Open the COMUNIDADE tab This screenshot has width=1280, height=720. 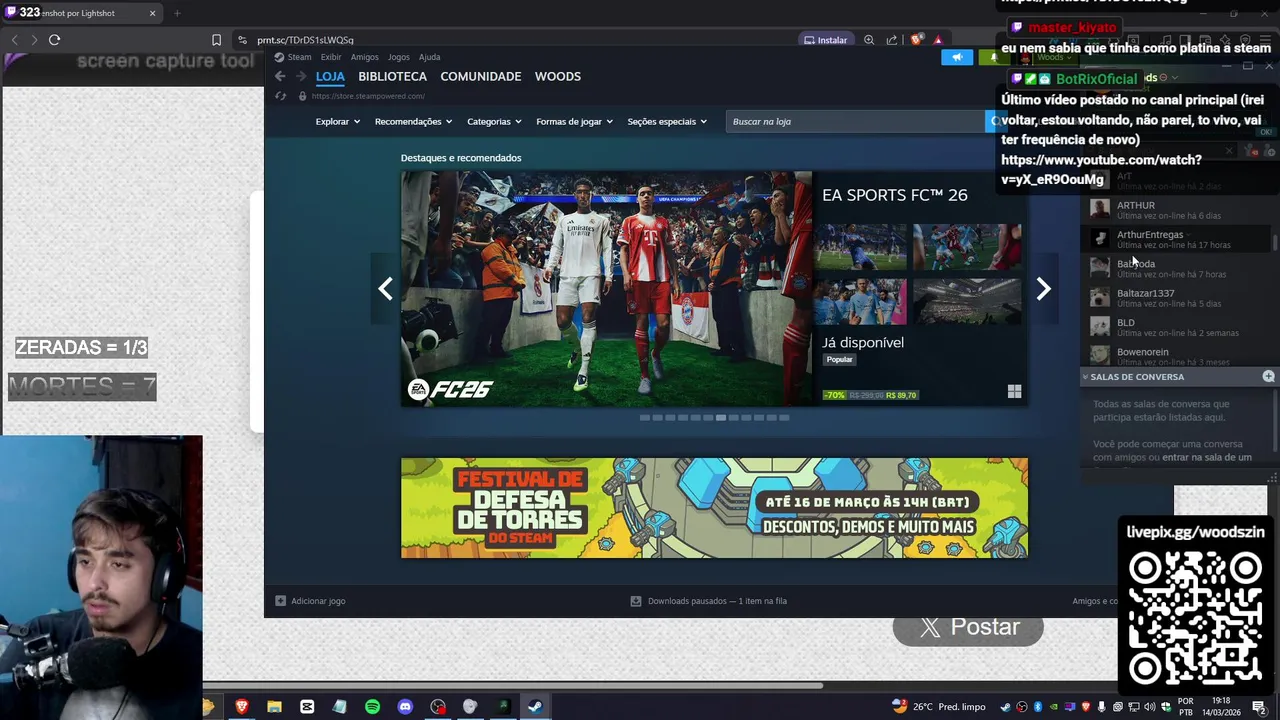tap(481, 76)
